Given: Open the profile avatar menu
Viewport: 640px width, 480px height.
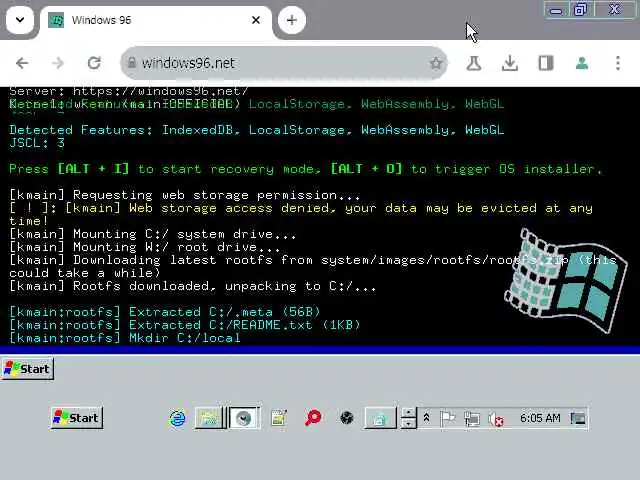Looking at the screenshot, I should tap(582, 63).
